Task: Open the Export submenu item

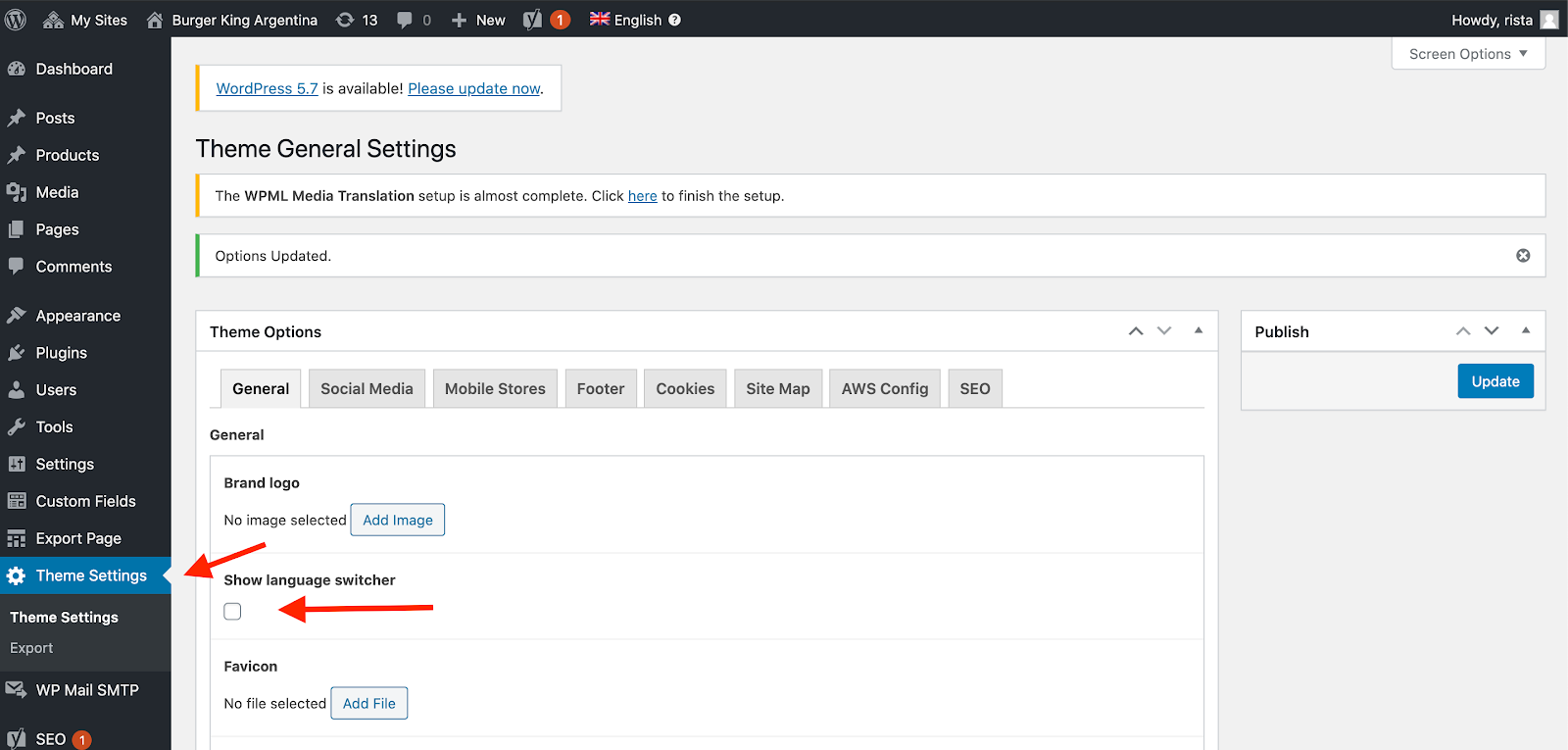Action: 31,648
